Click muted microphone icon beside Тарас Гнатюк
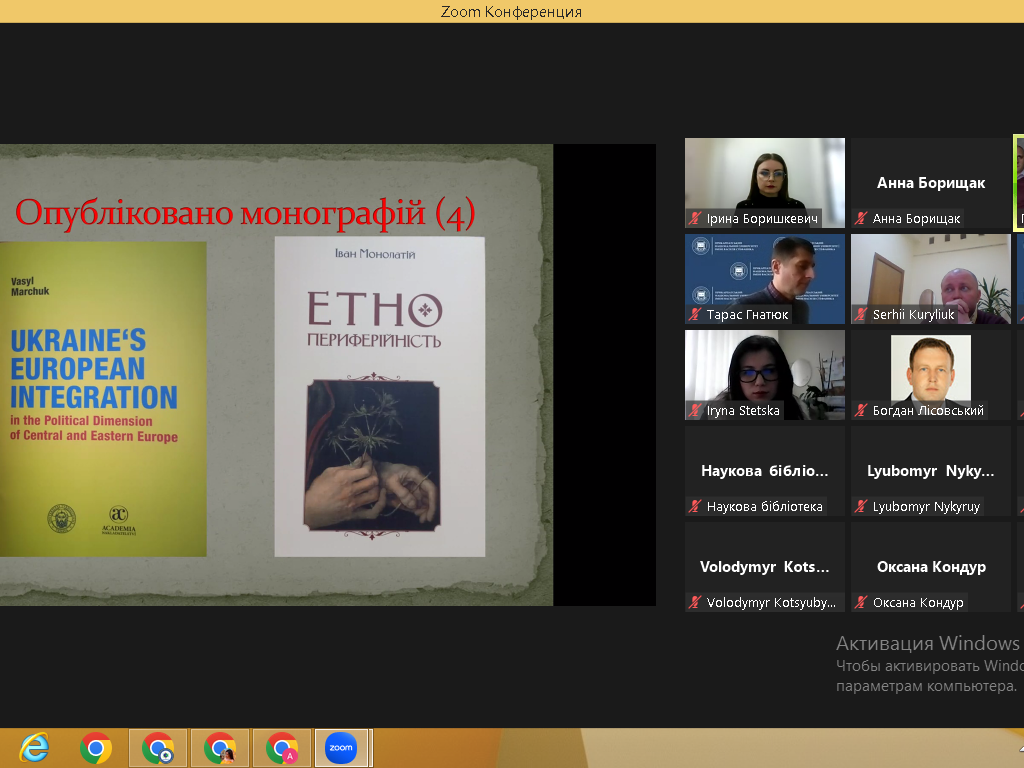This screenshot has width=1024, height=768. click(695, 315)
